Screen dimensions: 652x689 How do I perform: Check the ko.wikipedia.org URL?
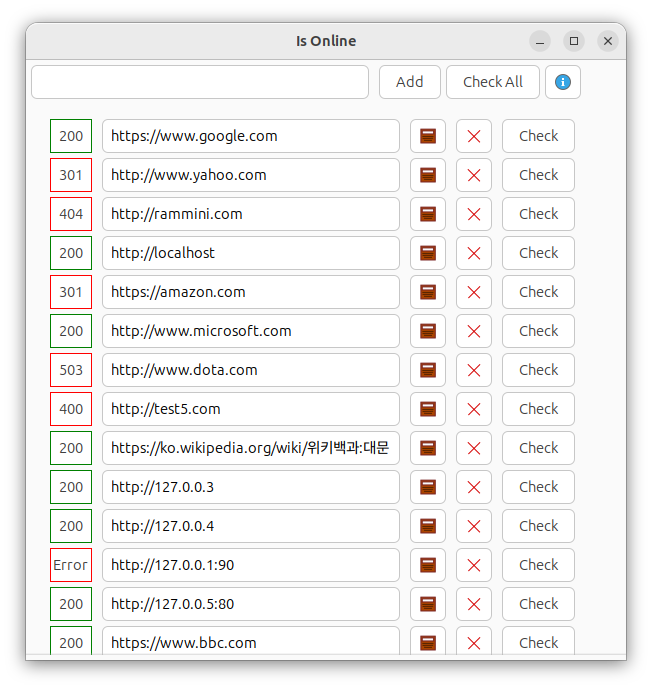(538, 448)
